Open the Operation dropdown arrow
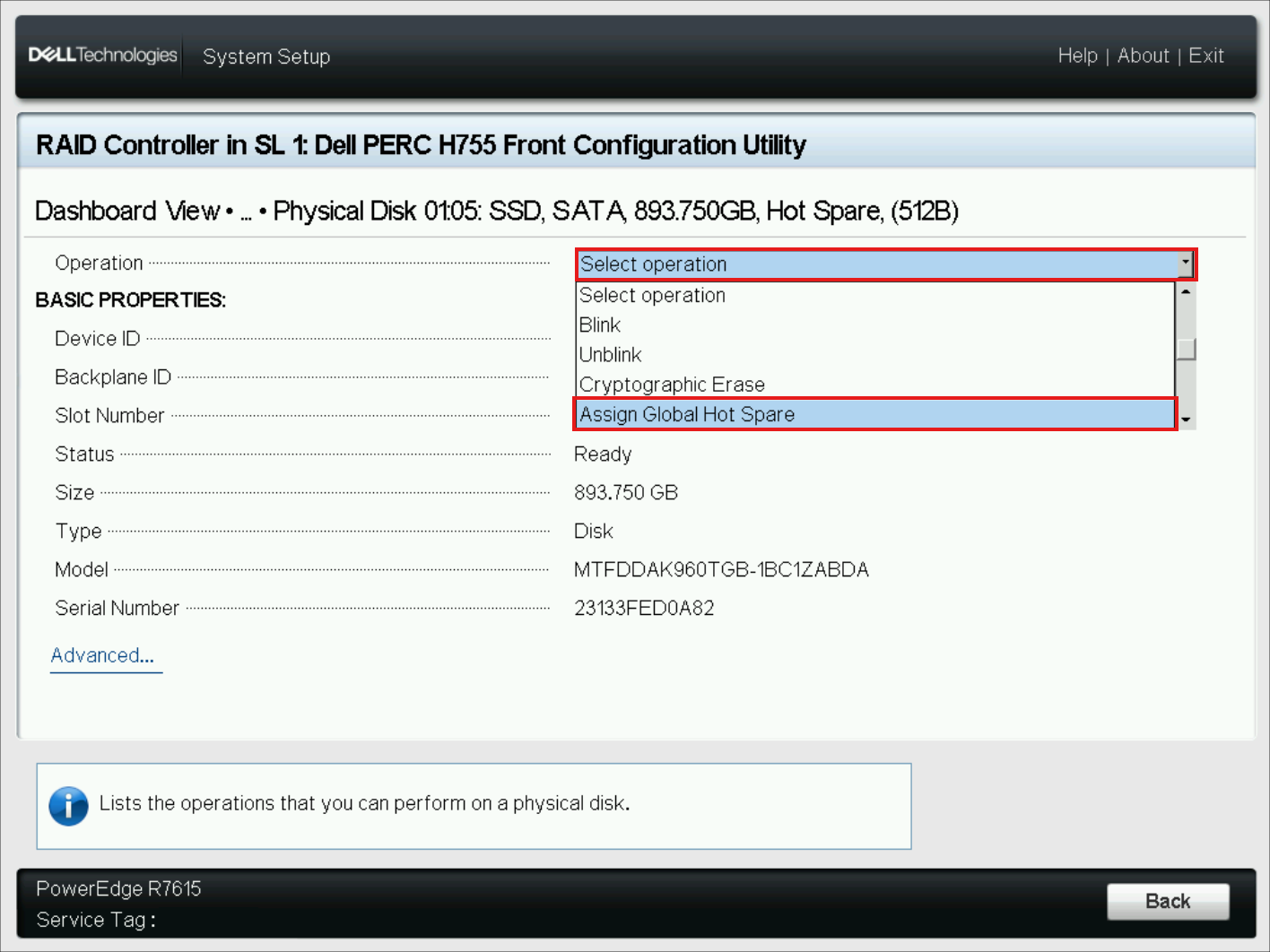Viewport: 1270px width, 952px height. coord(1186,264)
